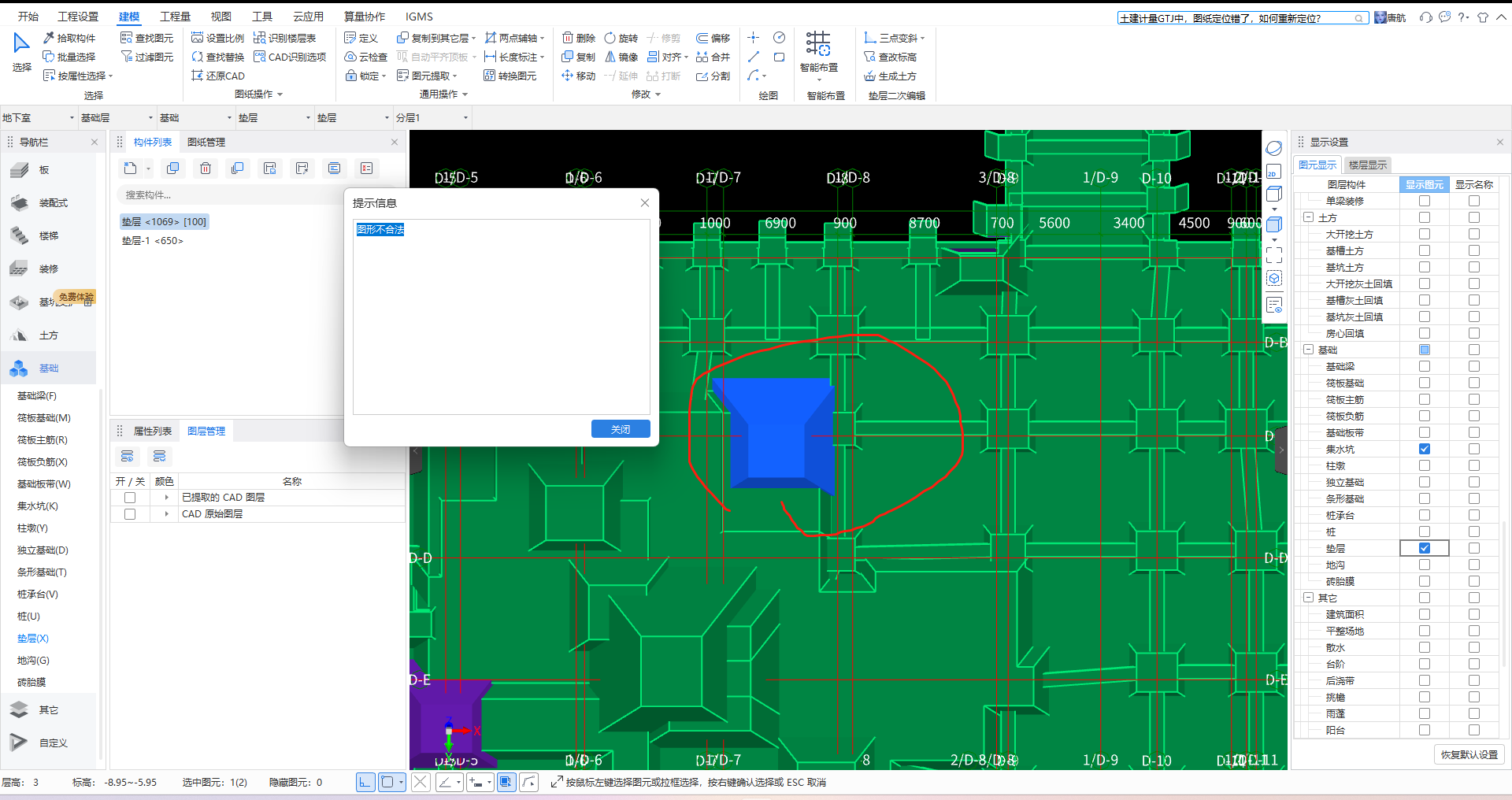Check 桩承台 显示图元 checkbox
Viewport: 1512px width, 800px height.
pyautogui.click(x=1425, y=515)
